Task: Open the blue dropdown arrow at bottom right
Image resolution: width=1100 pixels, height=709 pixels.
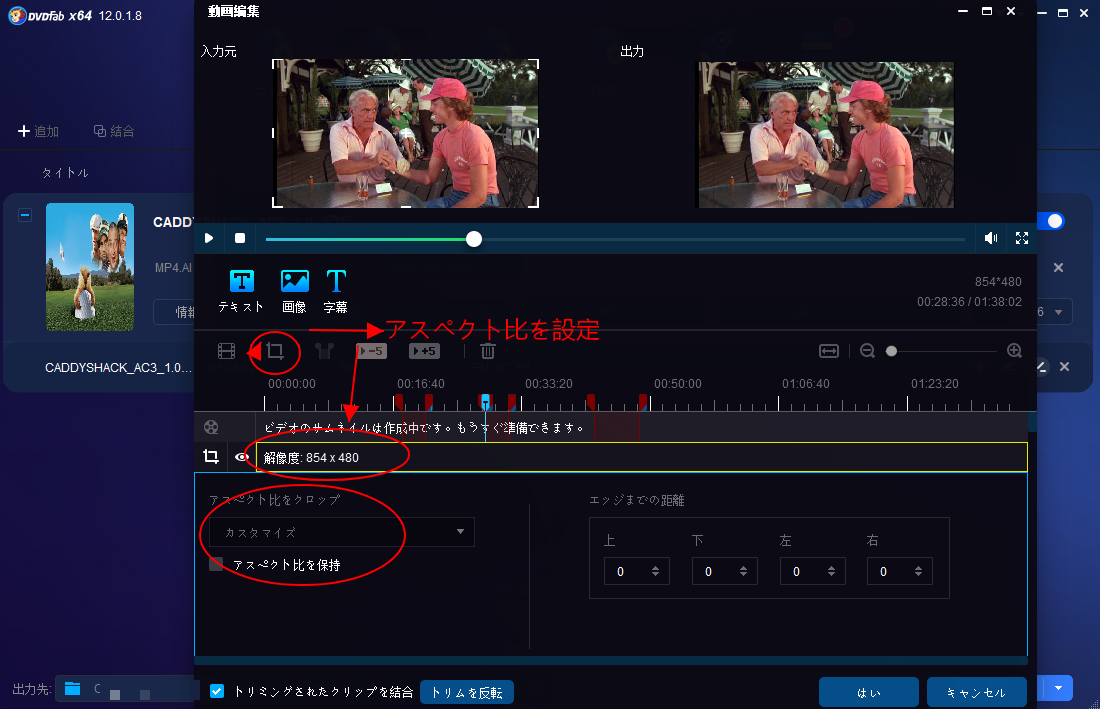Action: (1059, 688)
